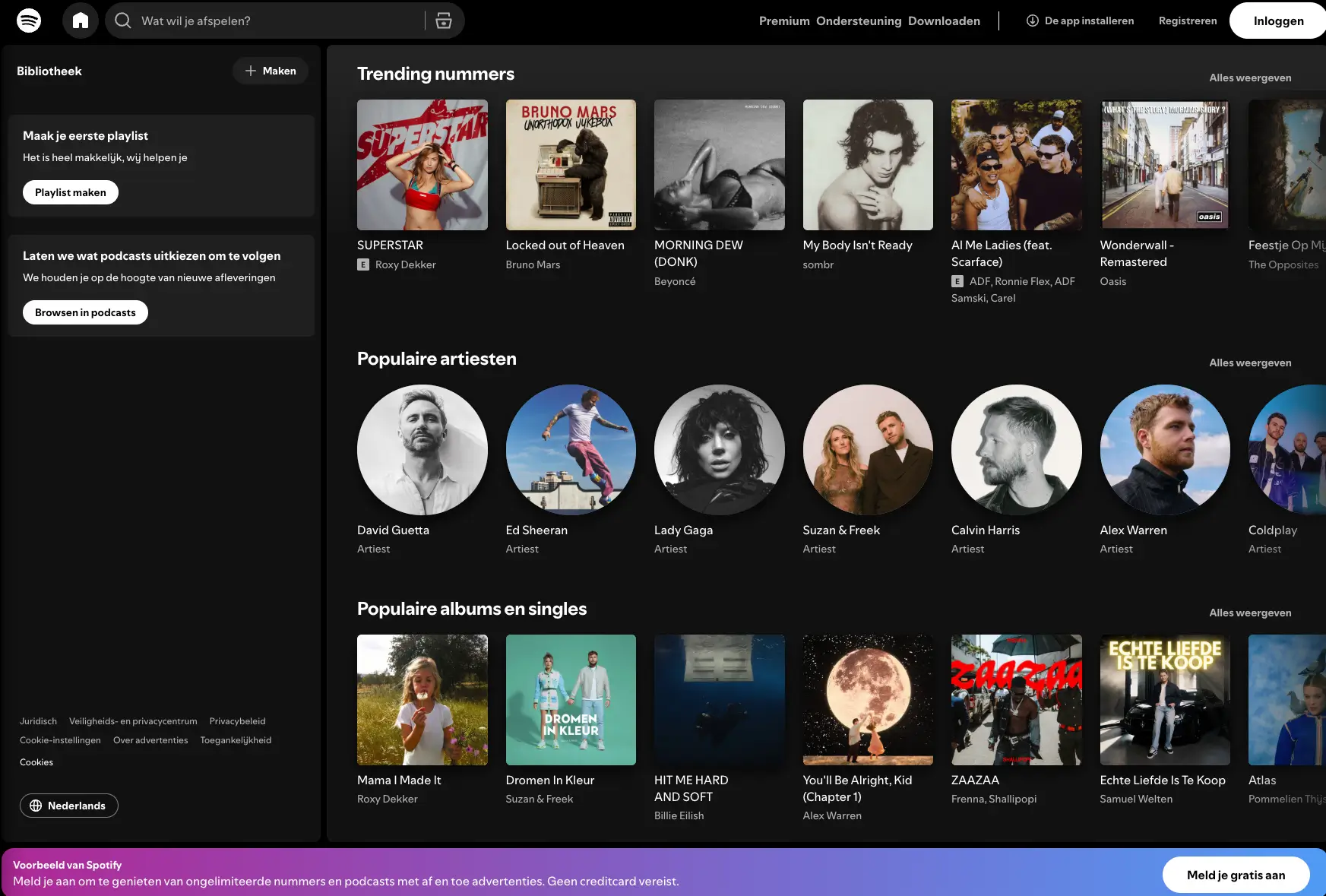1326x896 pixels.
Task: Click Browsen in podcasts button
Action: click(85, 312)
